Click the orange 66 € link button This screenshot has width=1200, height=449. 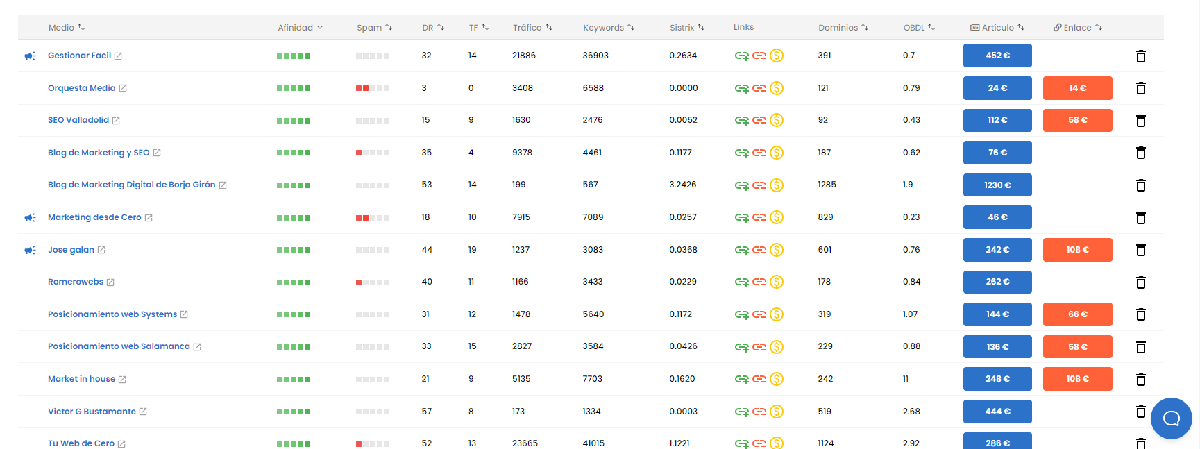coord(1077,314)
